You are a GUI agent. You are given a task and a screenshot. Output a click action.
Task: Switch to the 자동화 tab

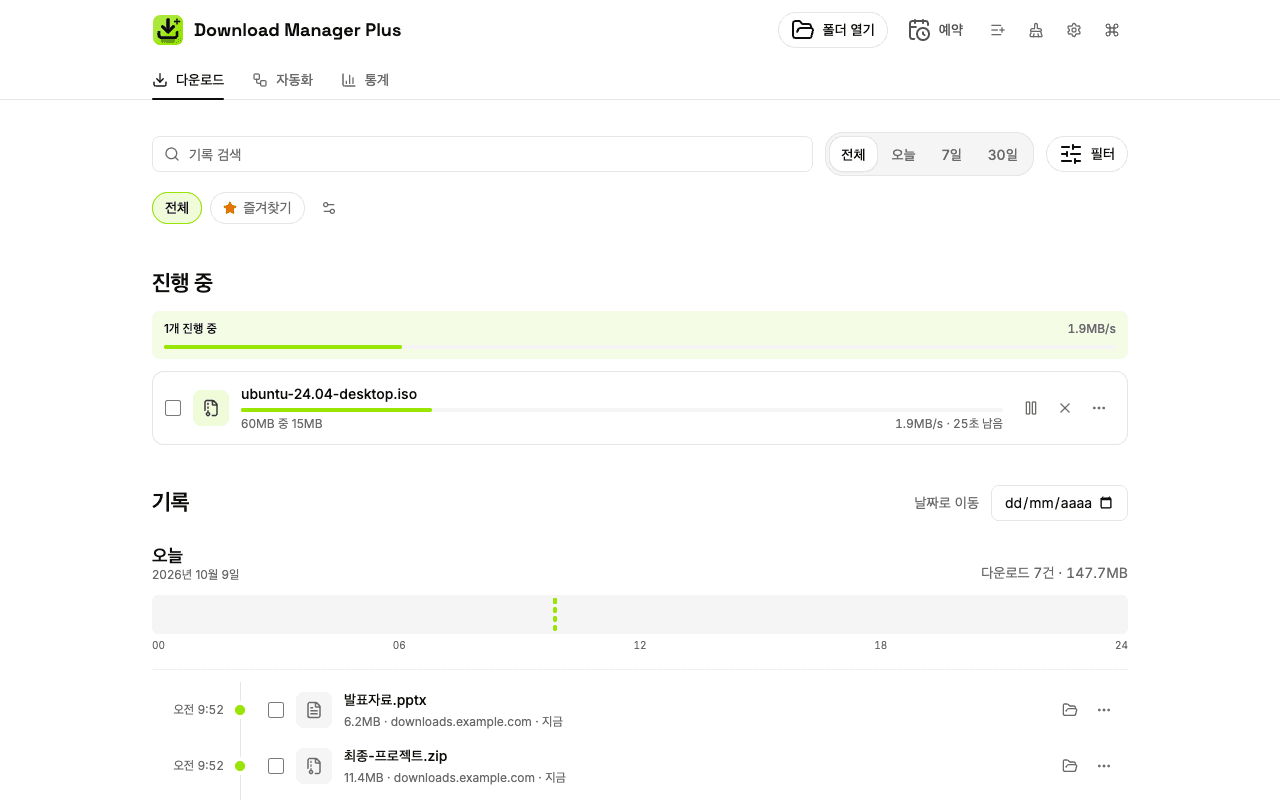tap(283, 80)
